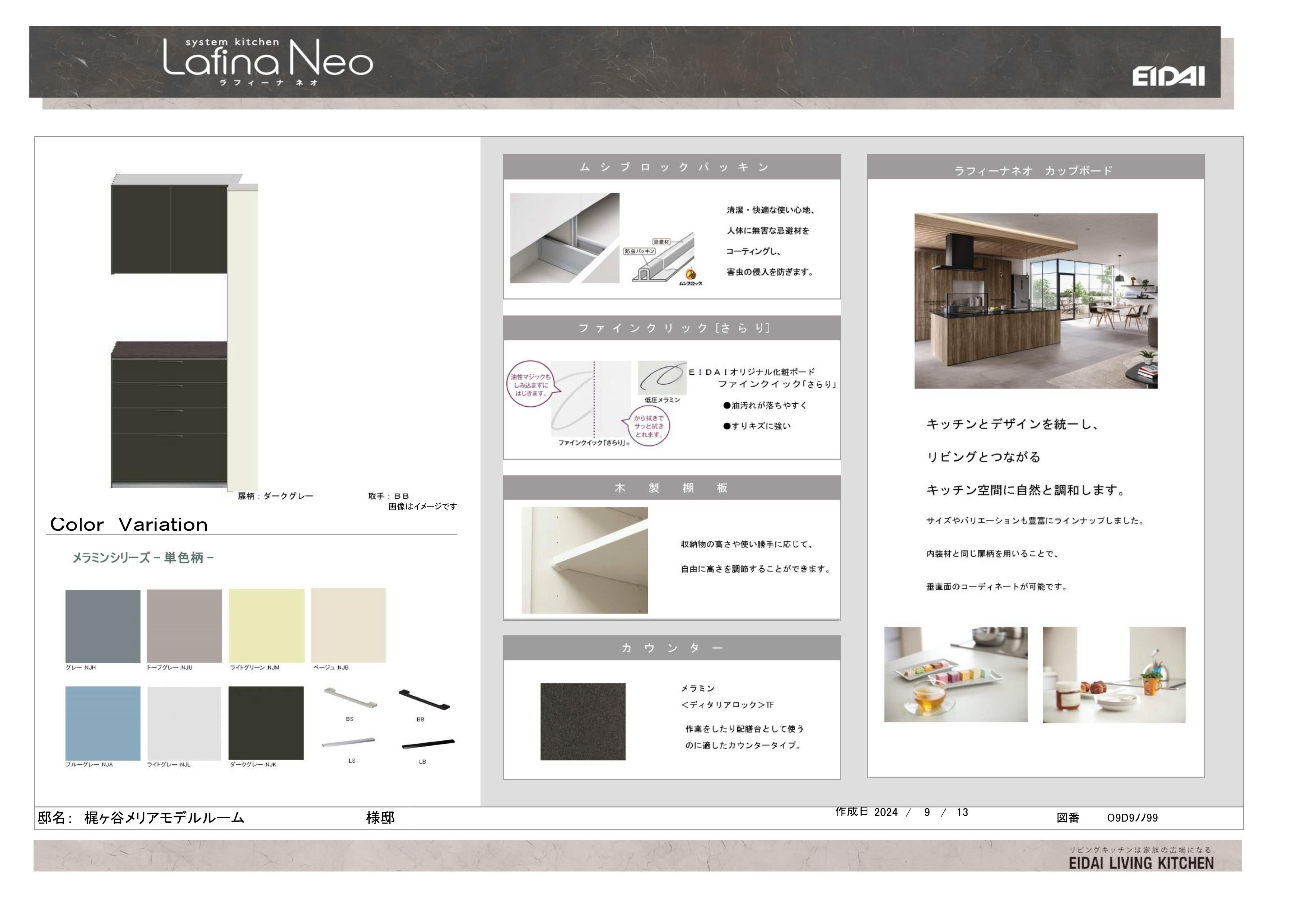Image resolution: width=1307 pixels, height=924 pixels.
Task: Click the 扉柄：ダークグレー label
Action: click(275, 496)
